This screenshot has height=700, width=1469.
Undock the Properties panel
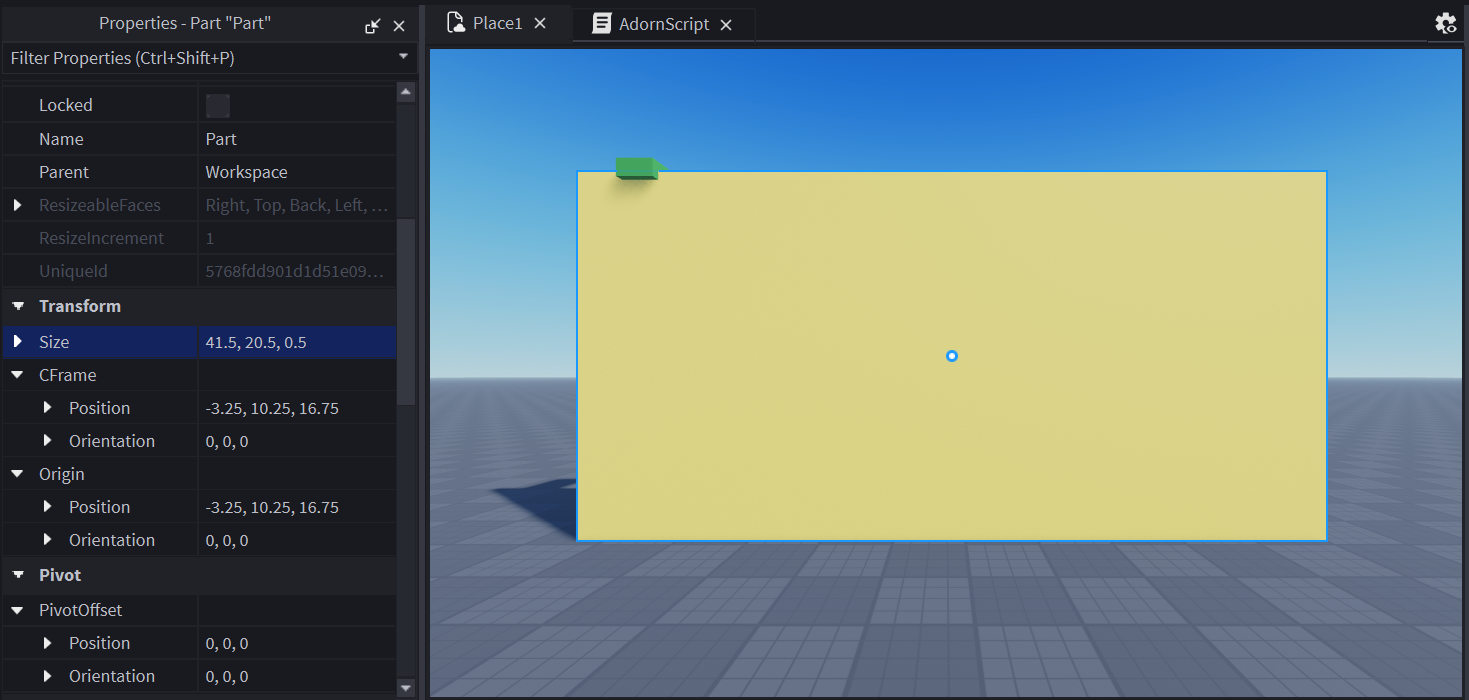372,26
